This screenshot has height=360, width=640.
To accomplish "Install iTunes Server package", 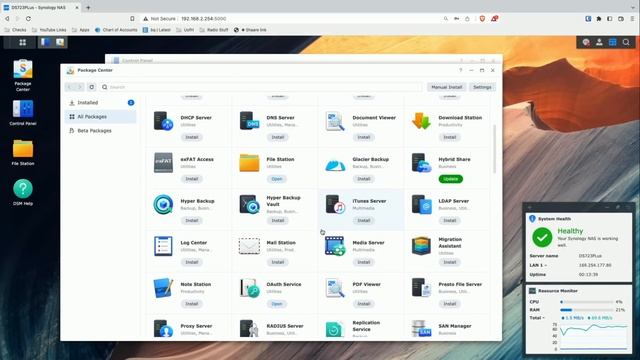I will pyautogui.click(x=364, y=220).
